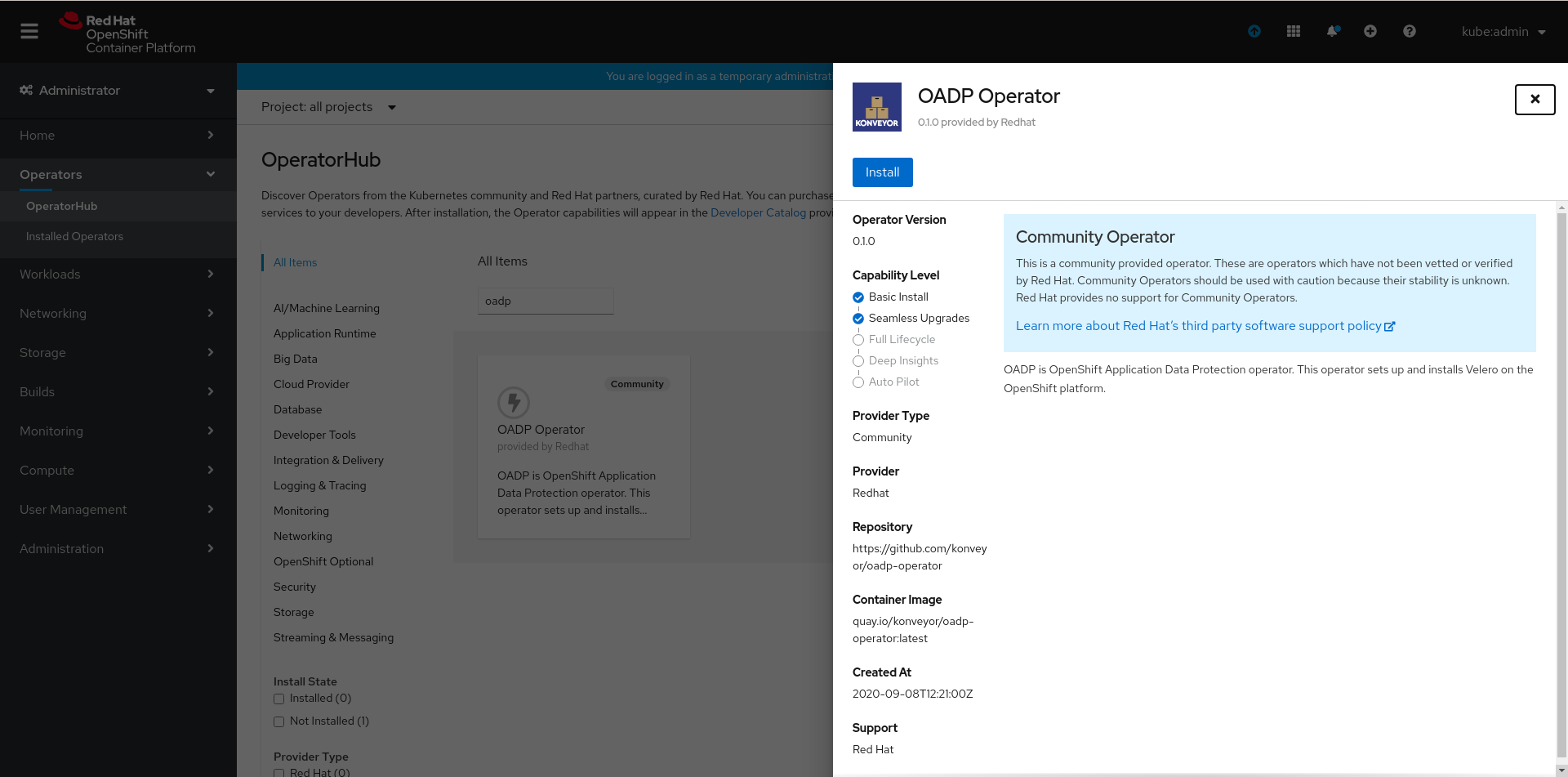Open the Administrator perspective switcher
The height and width of the screenshot is (777, 1568).
pos(118,91)
